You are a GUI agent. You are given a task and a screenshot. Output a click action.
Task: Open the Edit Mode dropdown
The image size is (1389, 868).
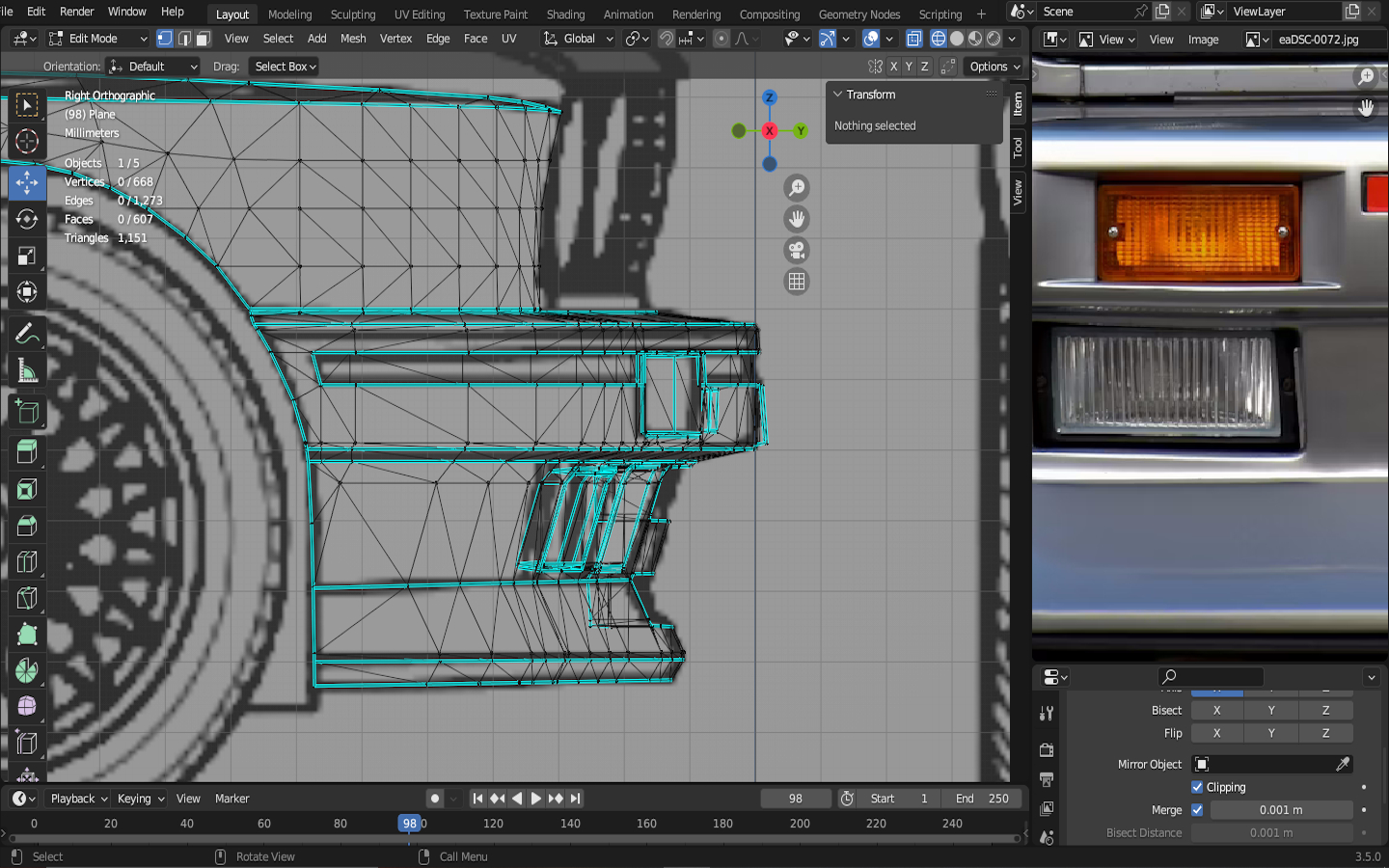tap(97, 39)
